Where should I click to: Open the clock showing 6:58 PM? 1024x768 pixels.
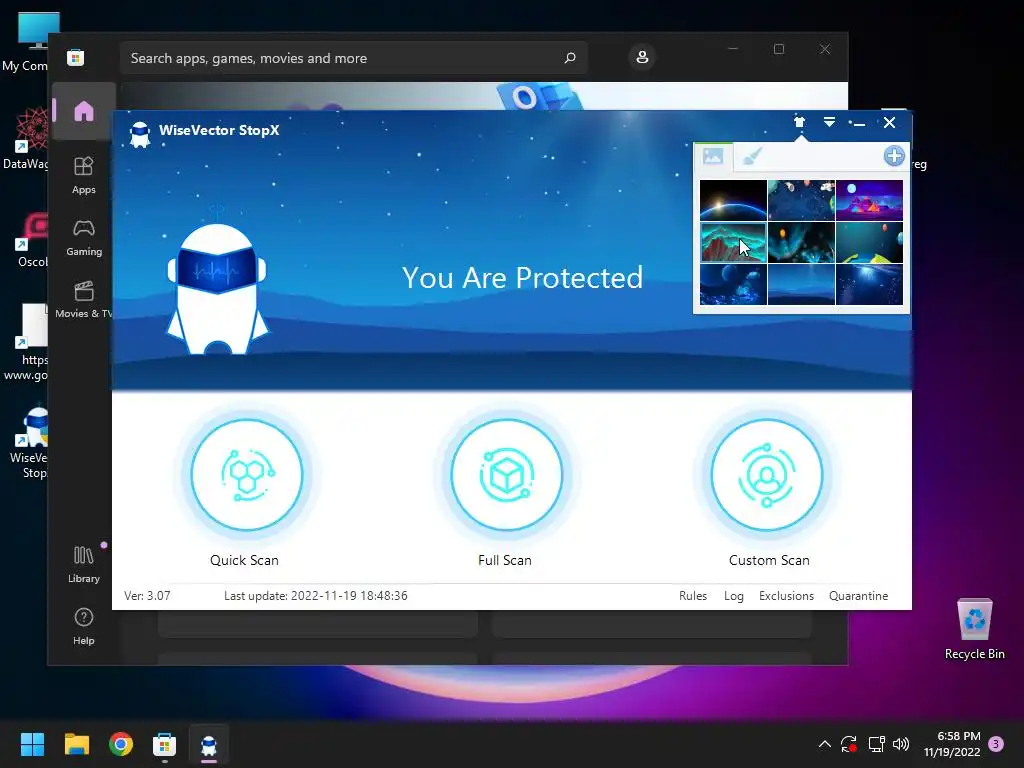[952, 744]
